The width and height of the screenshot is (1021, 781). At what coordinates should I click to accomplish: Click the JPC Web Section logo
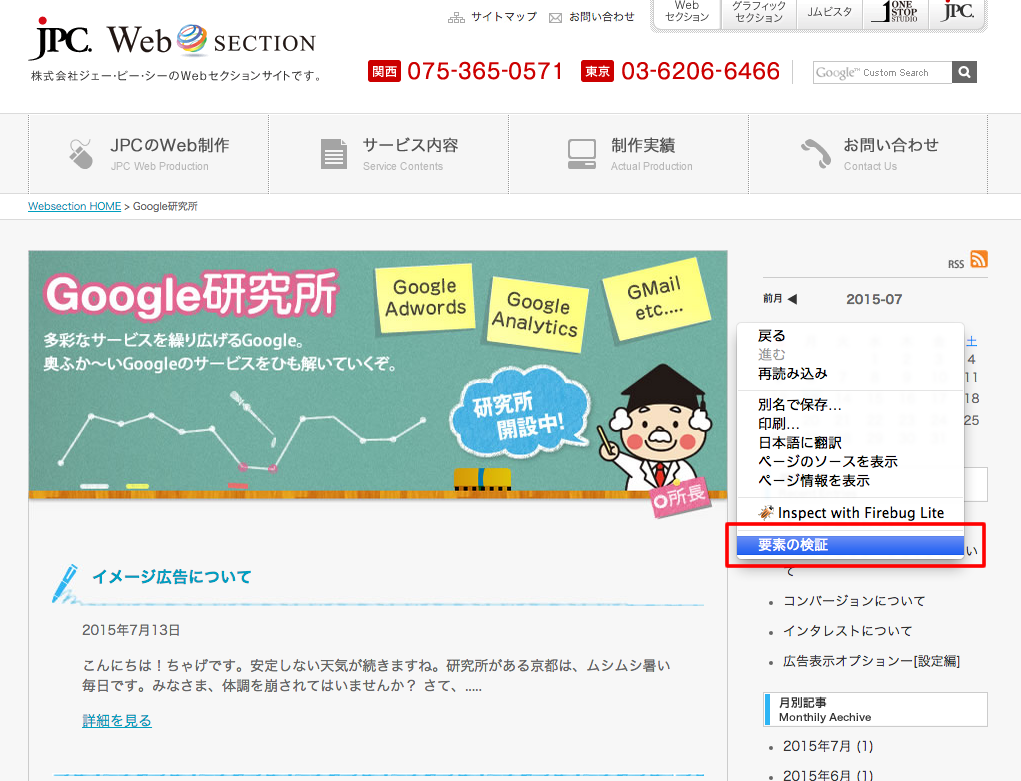point(173,39)
